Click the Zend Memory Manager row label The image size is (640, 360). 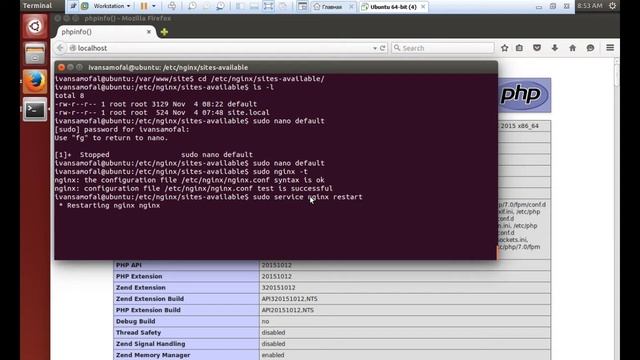click(153, 355)
